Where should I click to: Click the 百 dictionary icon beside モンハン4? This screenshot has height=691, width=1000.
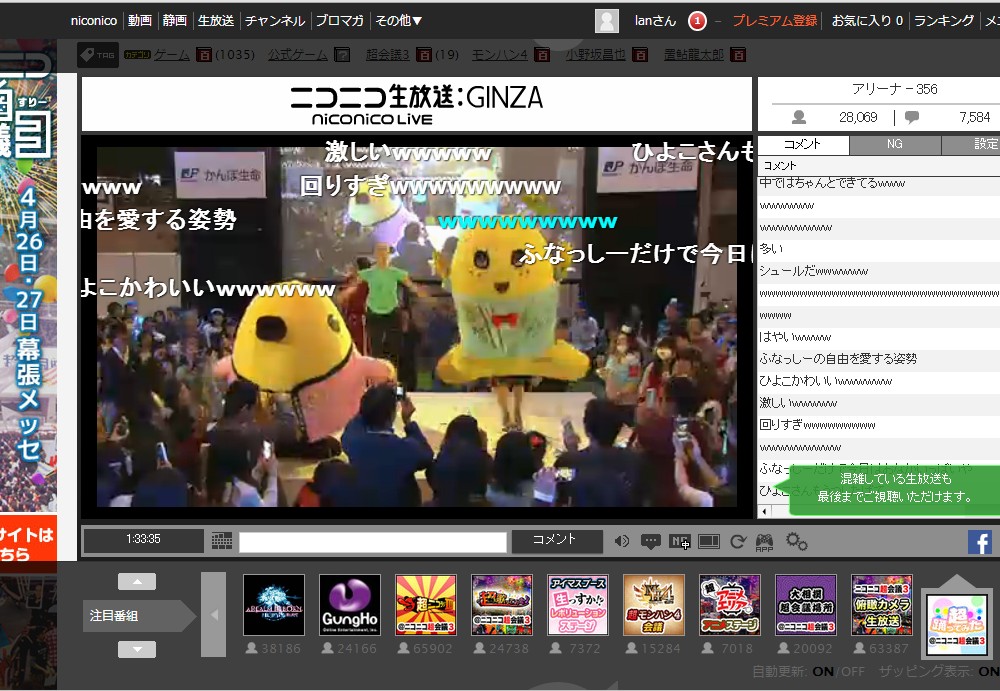coord(542,55)
